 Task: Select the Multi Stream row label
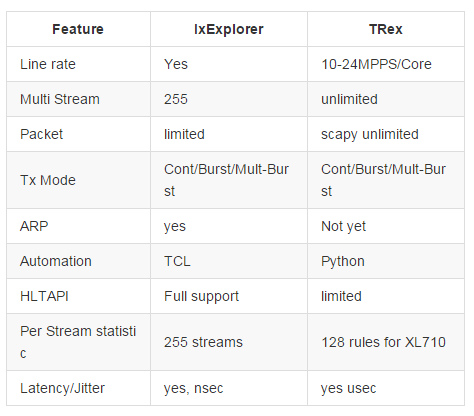[60, 99]
